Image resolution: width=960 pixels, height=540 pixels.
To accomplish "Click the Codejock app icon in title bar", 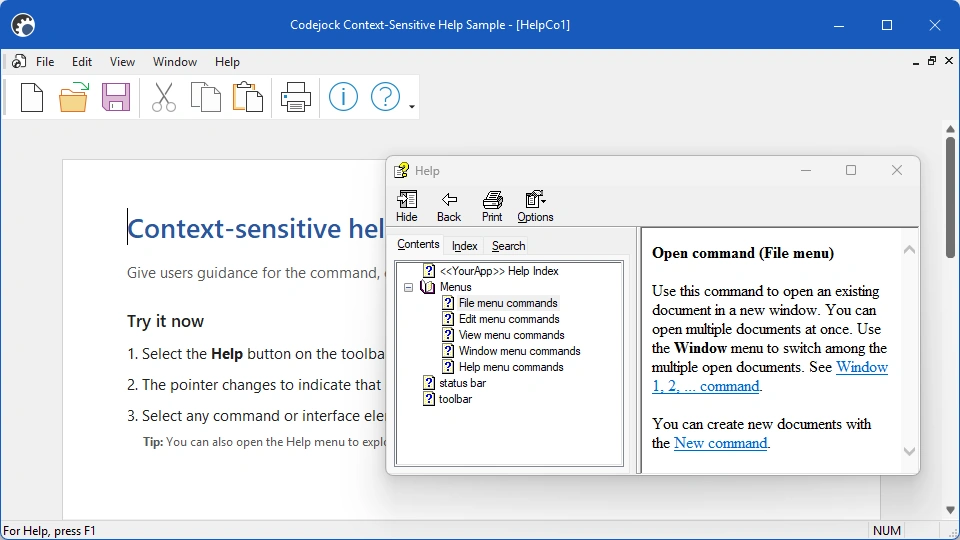I will tap(23, 25).
